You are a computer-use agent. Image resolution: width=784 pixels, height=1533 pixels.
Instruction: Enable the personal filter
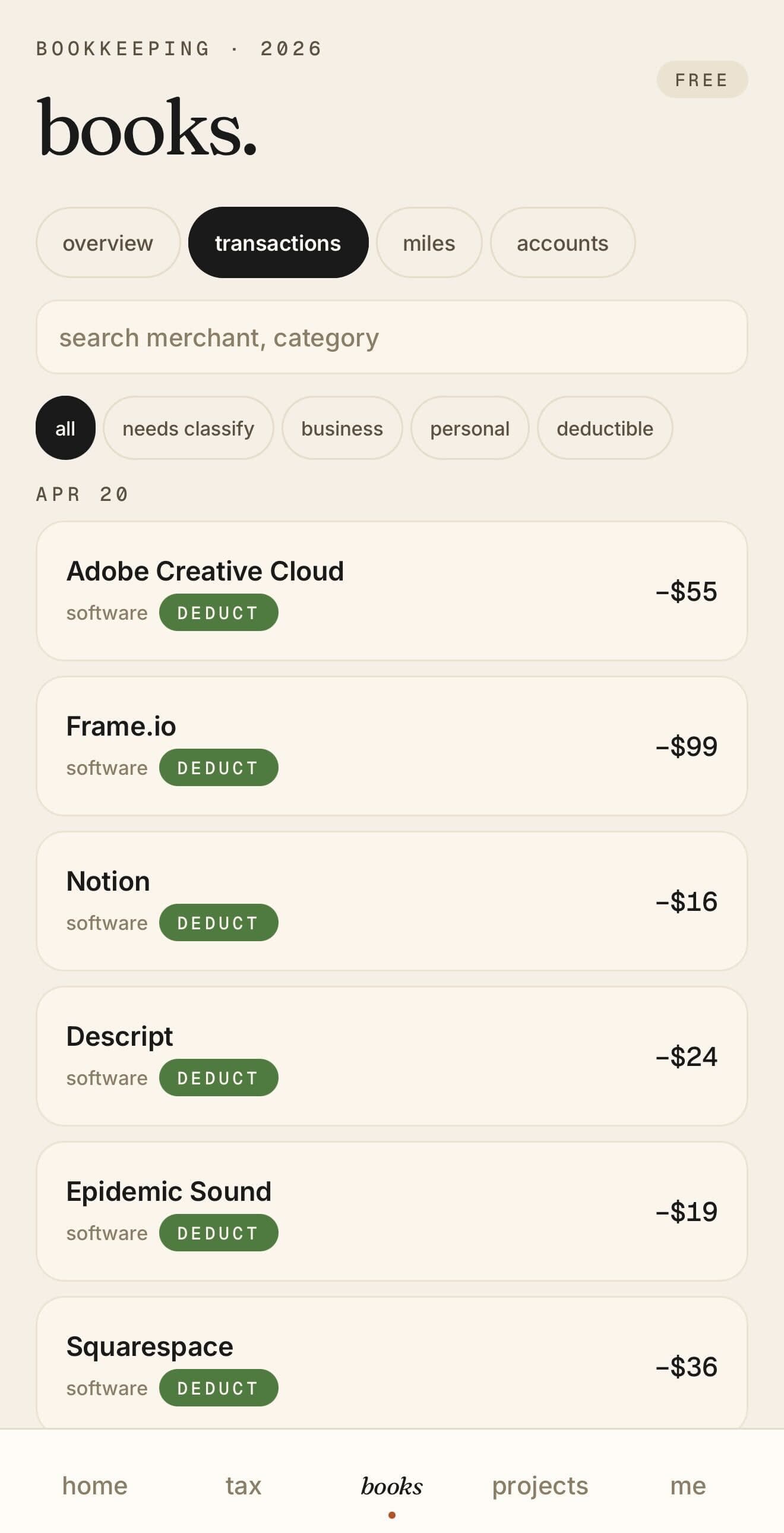tap(469, 428)
